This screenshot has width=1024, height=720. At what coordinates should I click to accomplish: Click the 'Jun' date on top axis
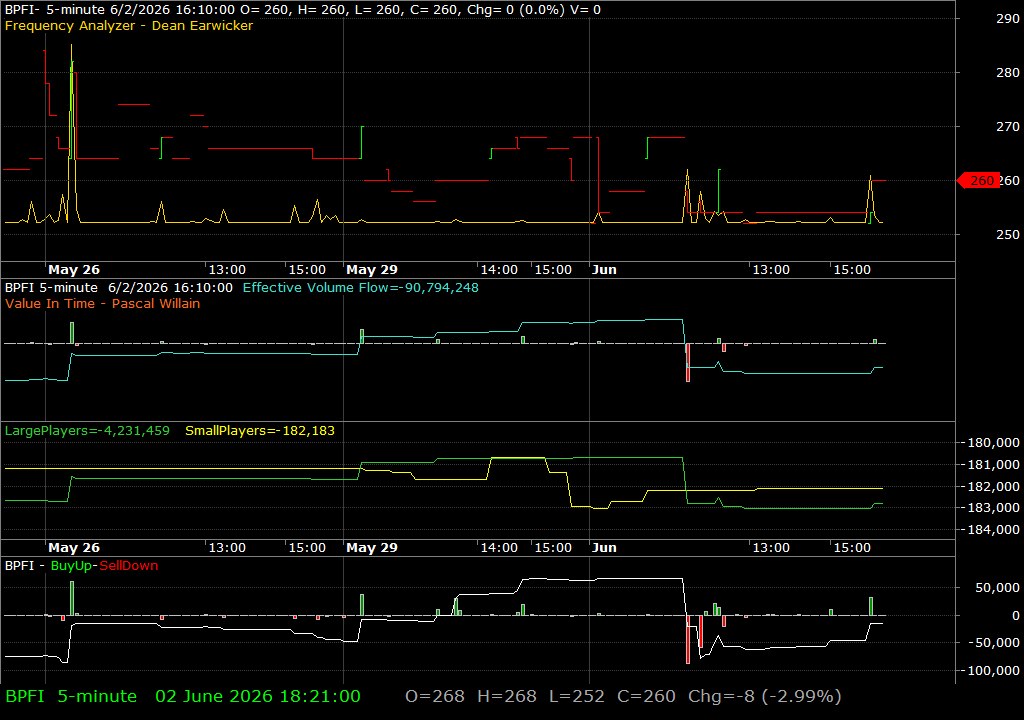coord(604,269)
